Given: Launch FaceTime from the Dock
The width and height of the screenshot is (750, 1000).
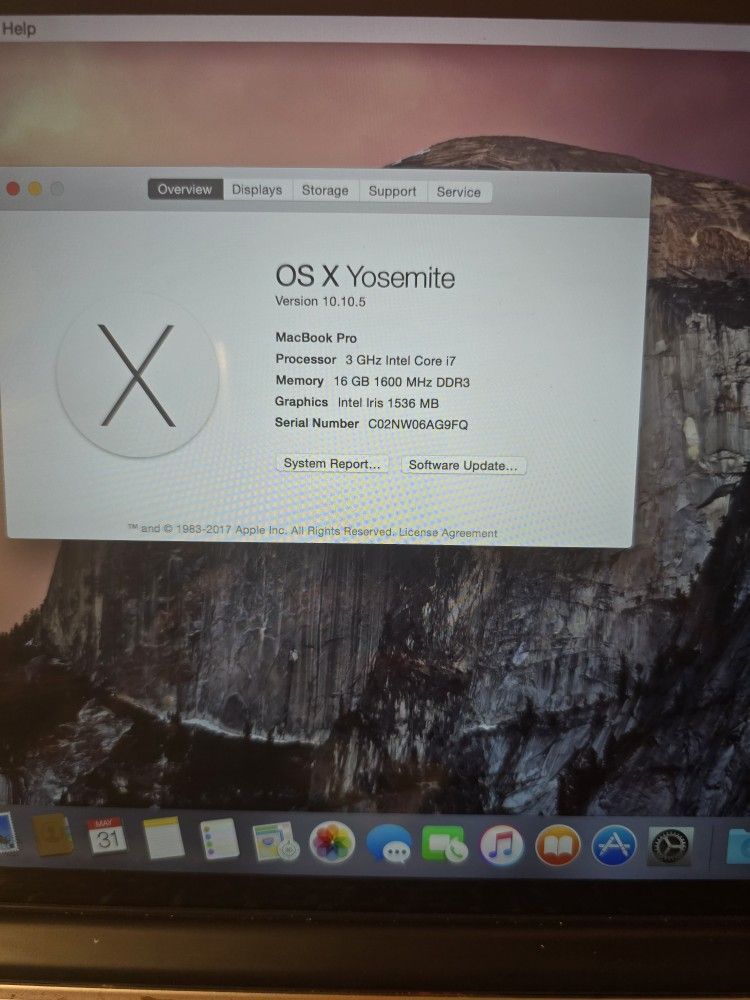Looking at the screenshot, I should 444,844.
